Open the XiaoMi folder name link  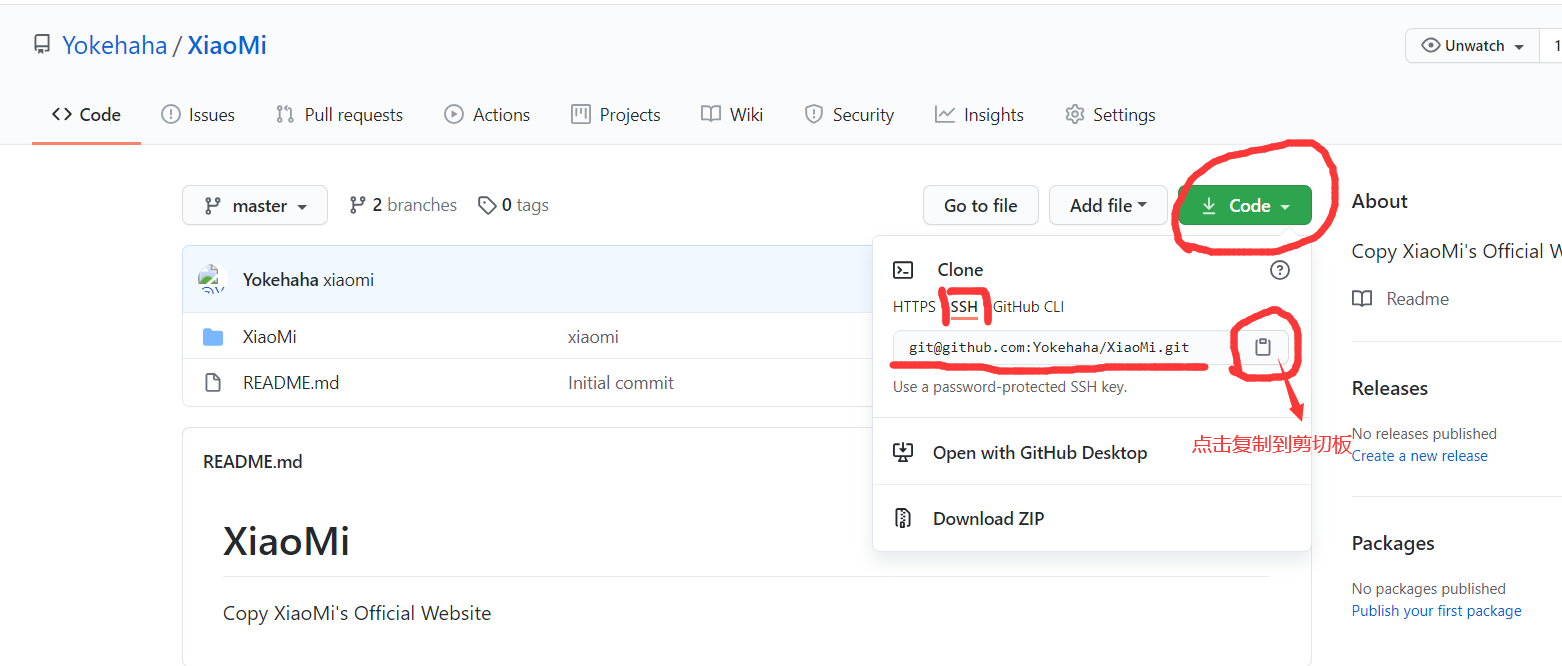pyautogui.click(x=270, y=337)
